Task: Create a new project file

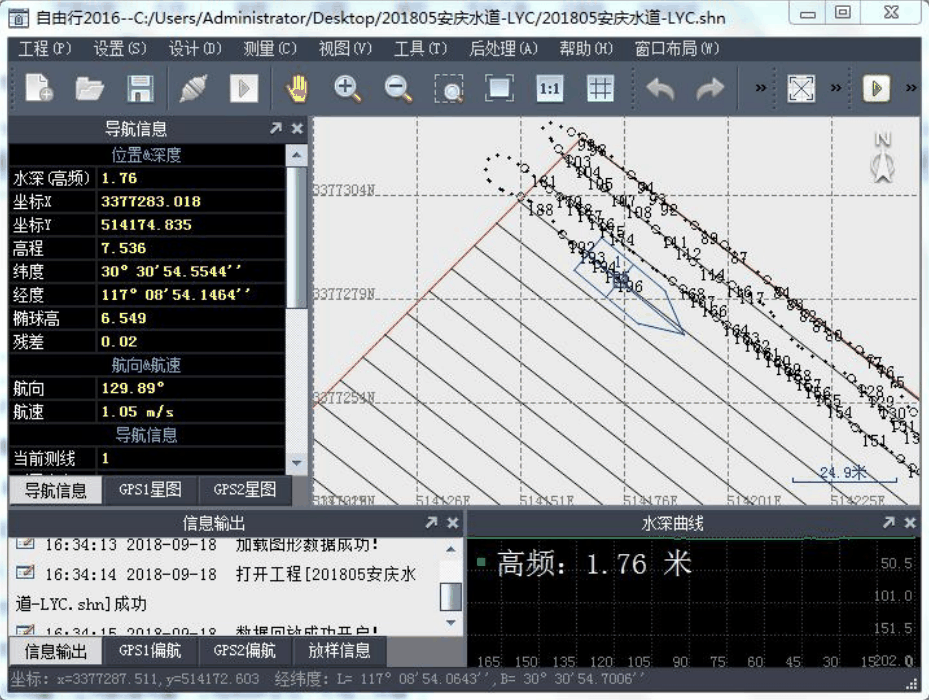Action: click(38, 88)
